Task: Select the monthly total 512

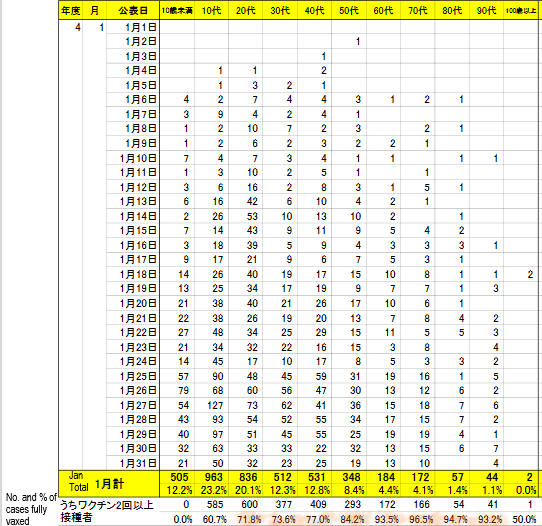Action: click(x=282, y=477)
